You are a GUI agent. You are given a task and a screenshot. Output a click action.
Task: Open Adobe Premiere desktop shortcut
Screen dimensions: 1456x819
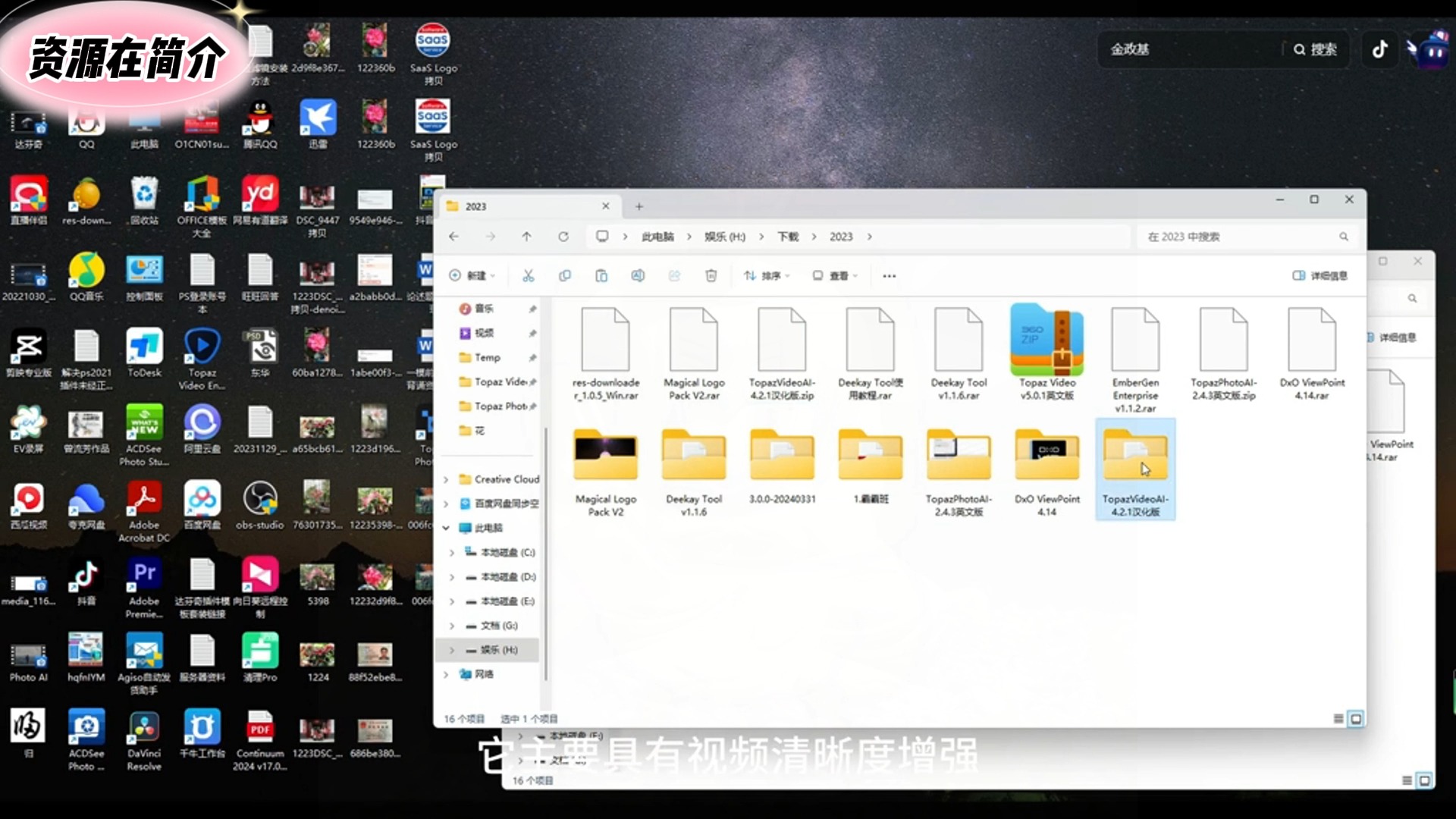pyautogui.click(x=144, y=588)
